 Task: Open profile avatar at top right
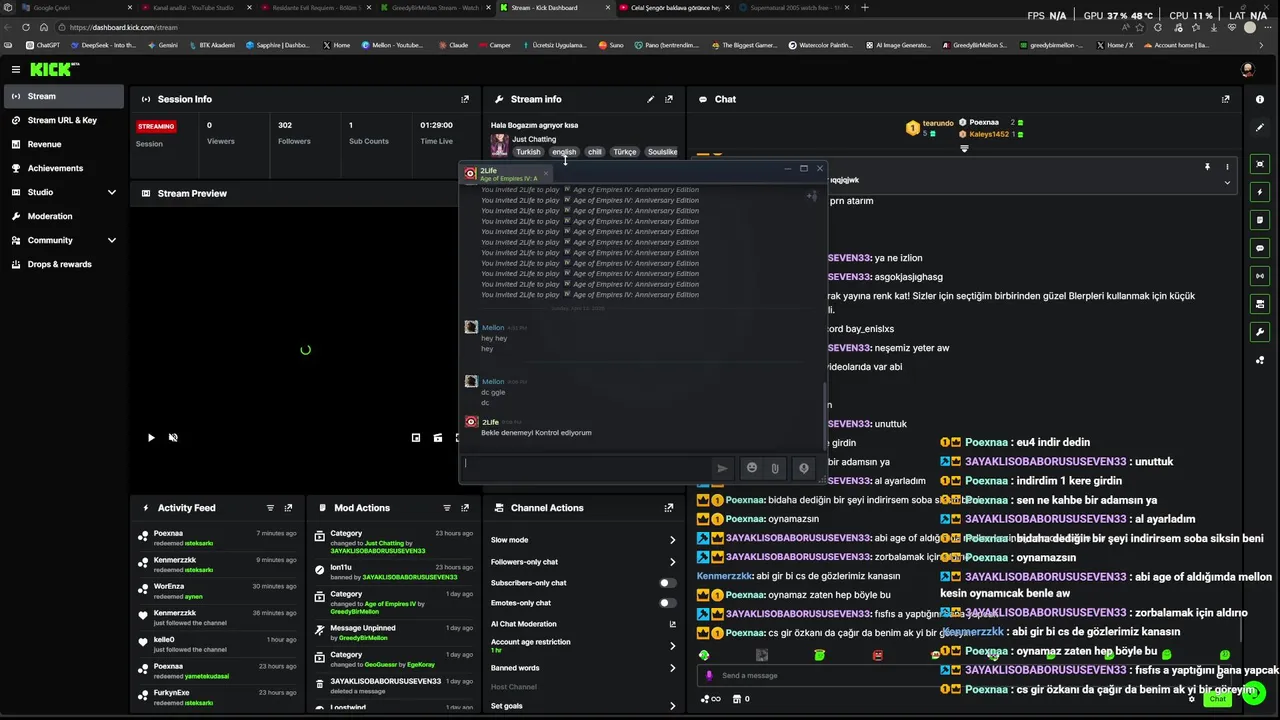[1247, 69]
